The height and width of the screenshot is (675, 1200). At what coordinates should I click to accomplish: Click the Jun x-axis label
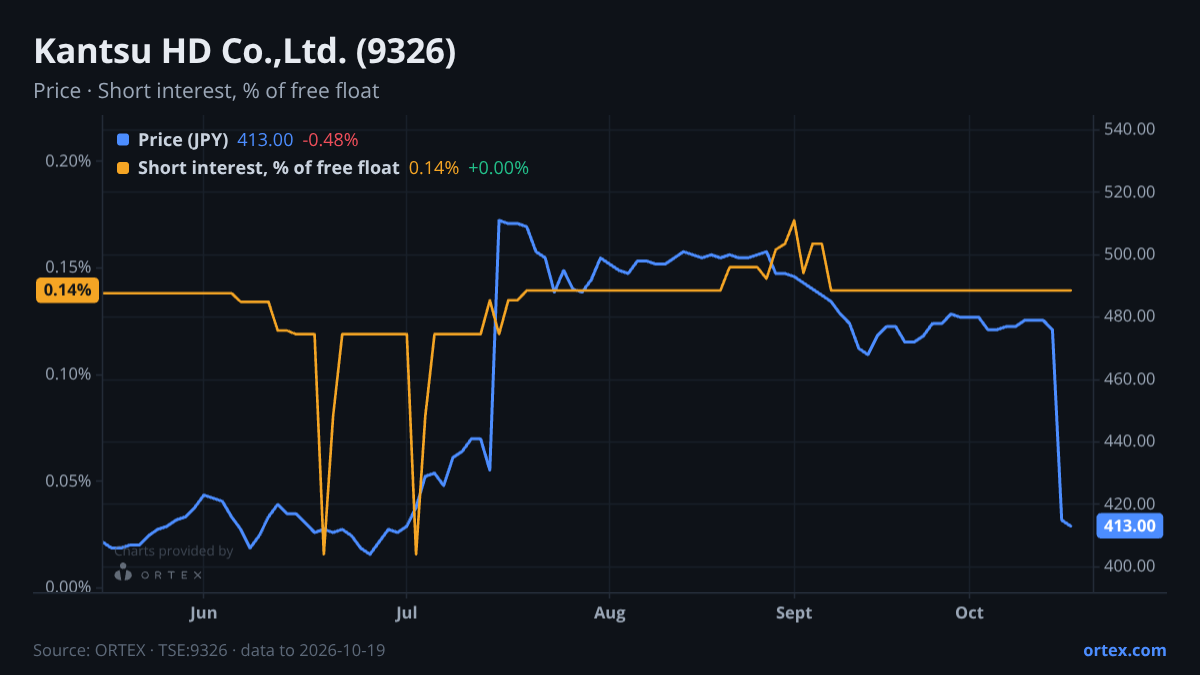(x=203, y=612)
